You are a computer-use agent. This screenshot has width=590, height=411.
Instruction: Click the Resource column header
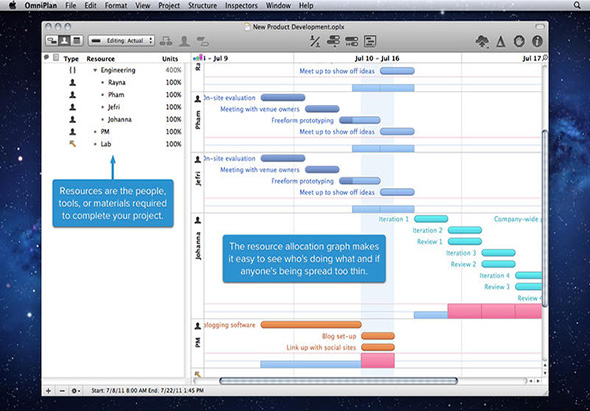click(x=100, y=59)
